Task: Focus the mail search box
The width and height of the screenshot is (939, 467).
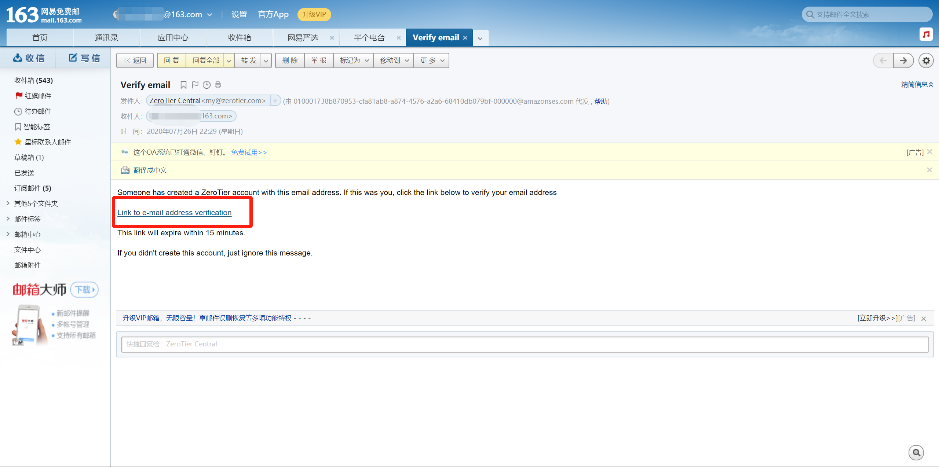Action: tap(865, 14)
